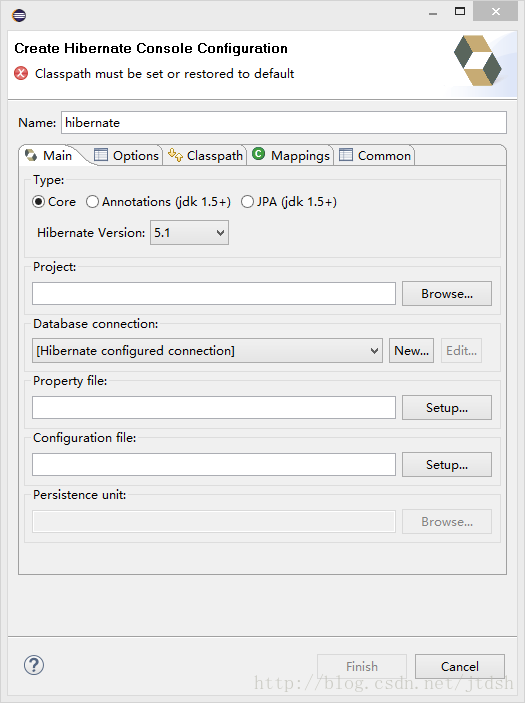This screenshot has height=703, width=525.
Task: Click the Options tab table icon
Action: (100, 155)
